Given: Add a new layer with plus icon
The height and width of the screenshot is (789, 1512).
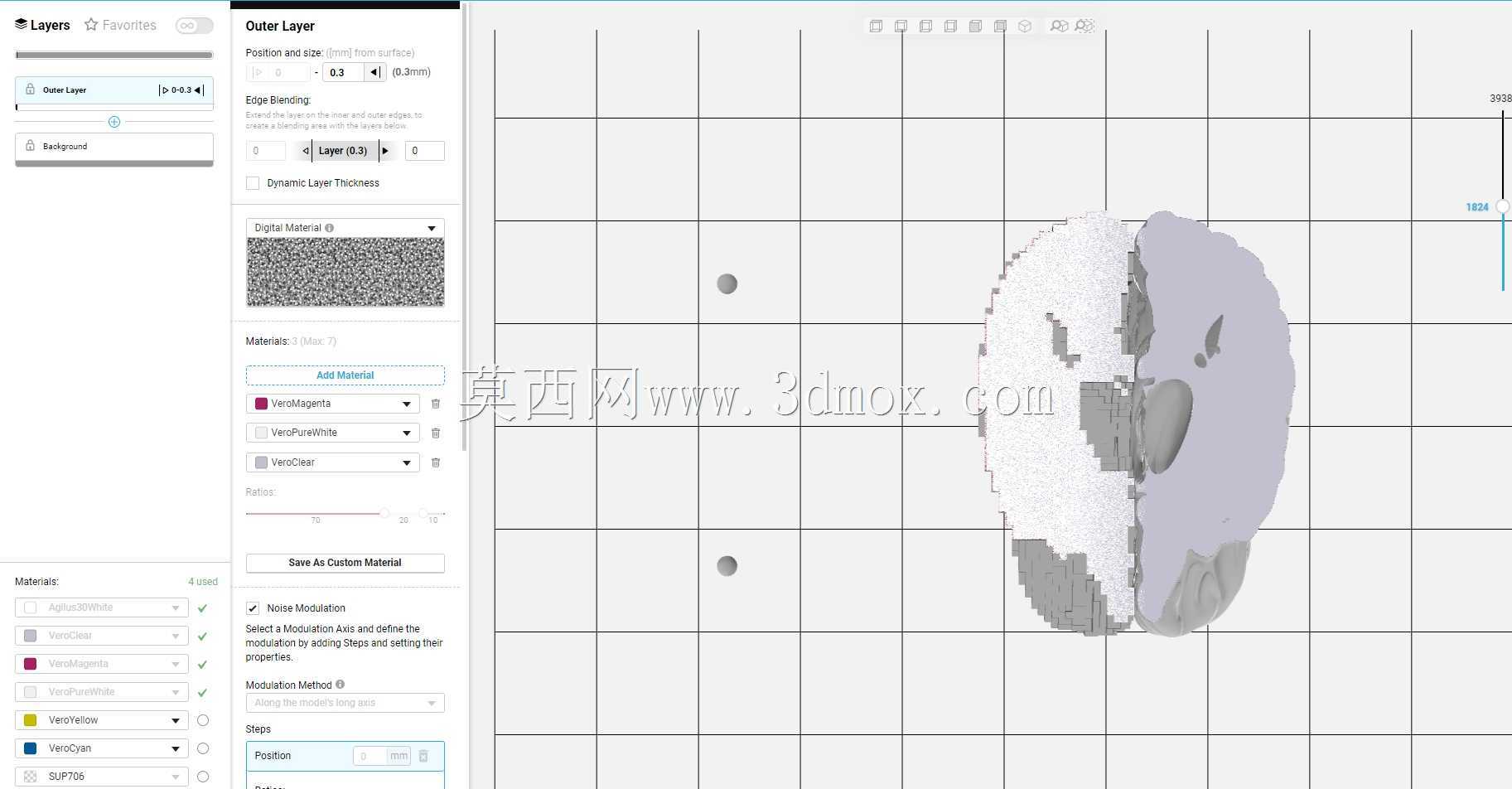Looking at the screenshot, I should (114, 122).
